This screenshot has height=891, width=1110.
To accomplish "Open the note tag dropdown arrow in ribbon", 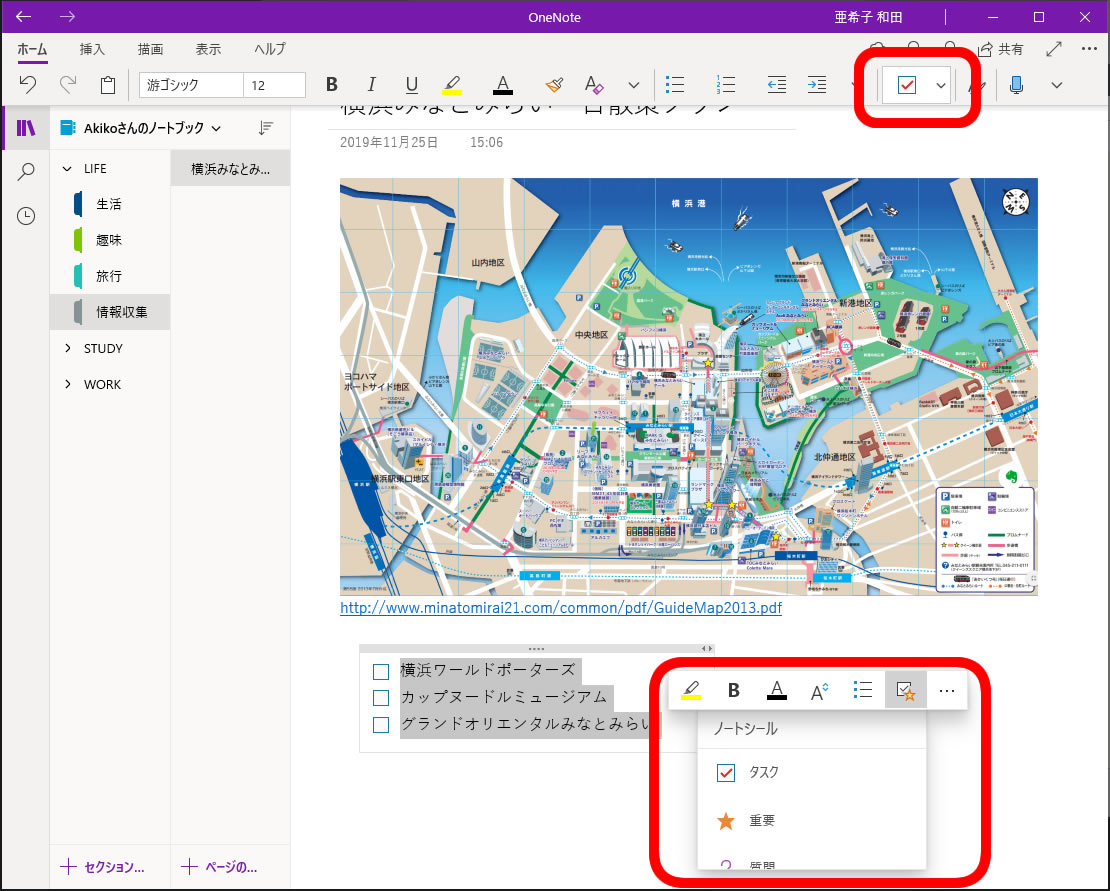I will point(941,86).
